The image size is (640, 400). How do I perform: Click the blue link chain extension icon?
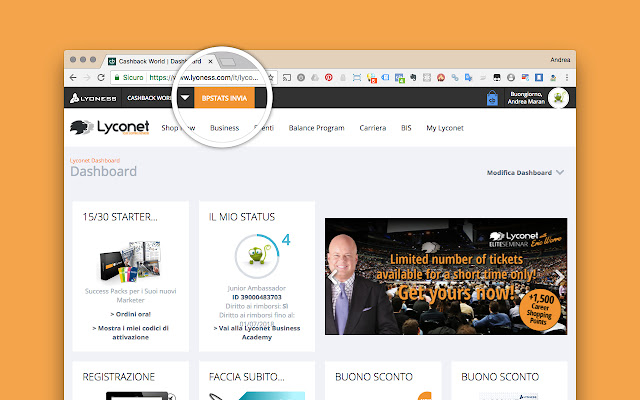[x=455, y=77]
